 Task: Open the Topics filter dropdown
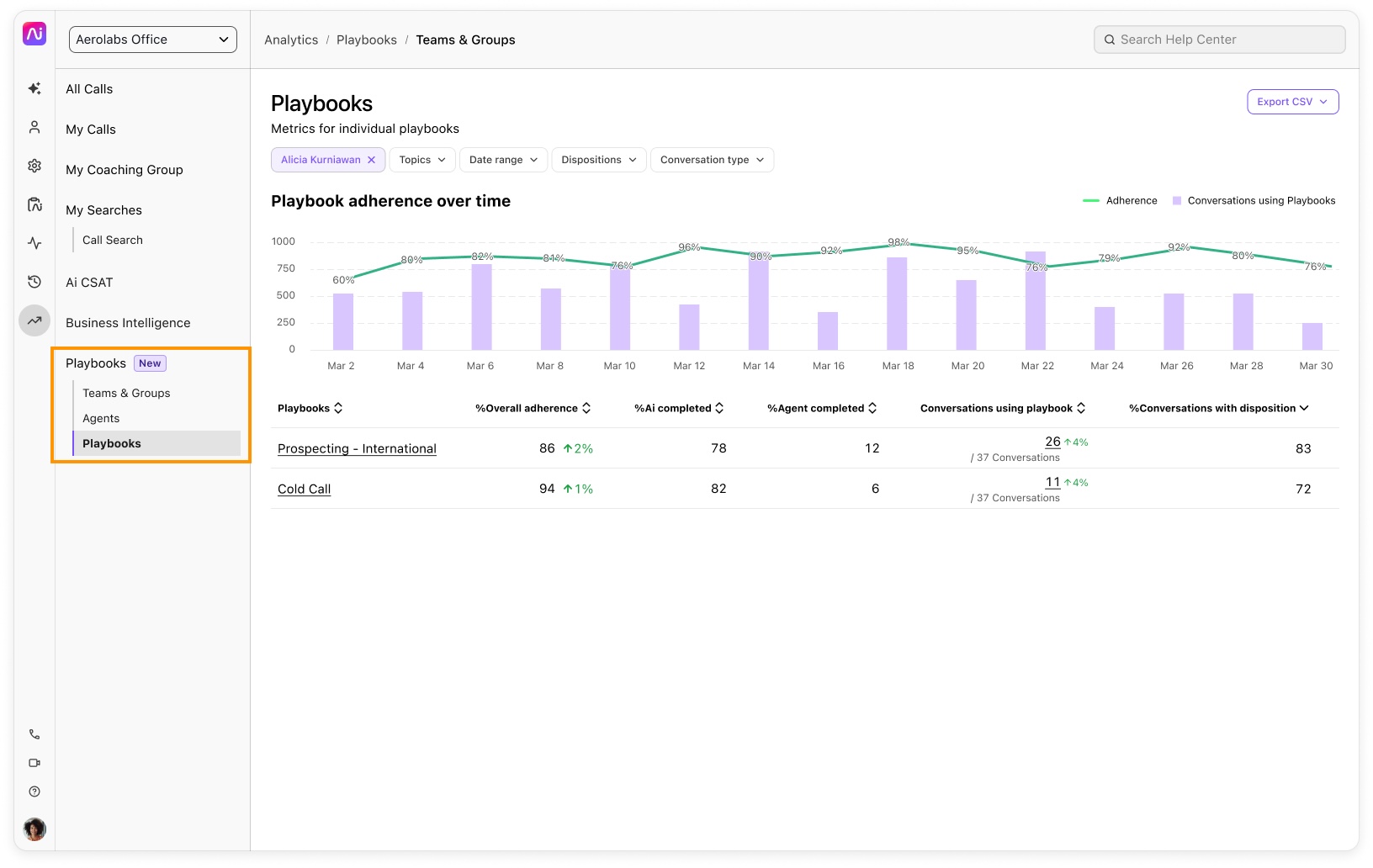click(x=422, y=160)
